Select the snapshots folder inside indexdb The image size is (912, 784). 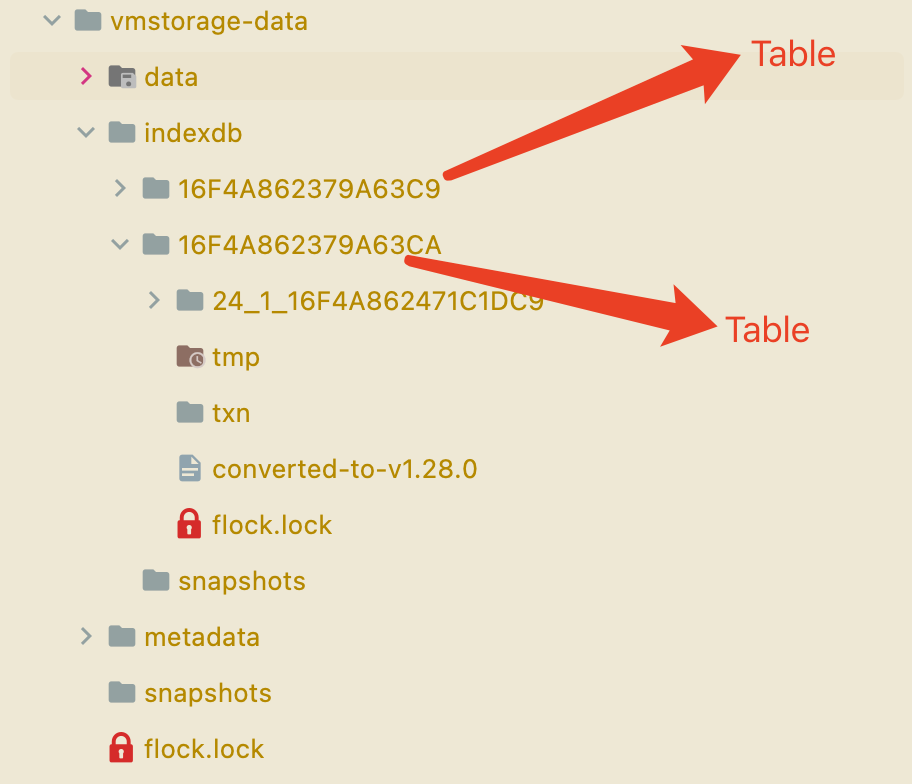tap(241, 580)
